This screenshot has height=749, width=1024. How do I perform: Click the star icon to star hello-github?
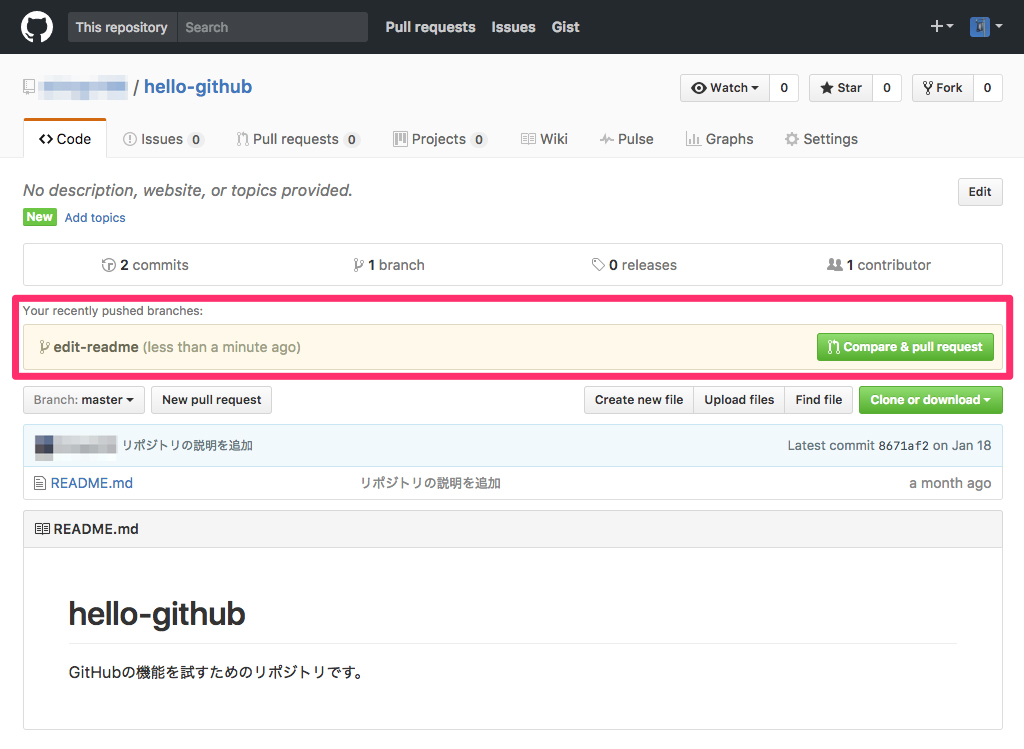click(x=825, y=88)
